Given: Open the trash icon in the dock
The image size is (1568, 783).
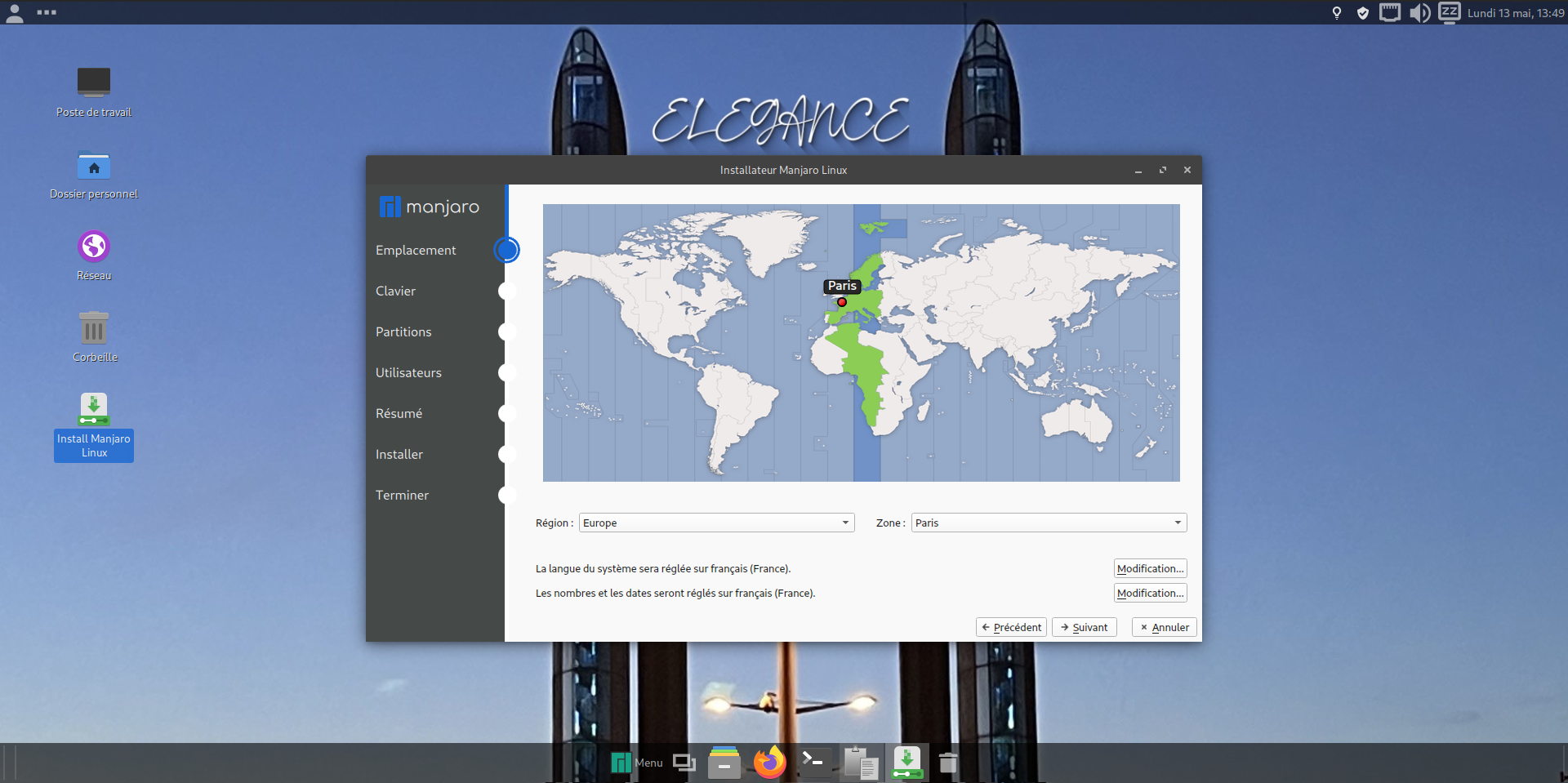Looking at the screenshot, I should point(948,763).
